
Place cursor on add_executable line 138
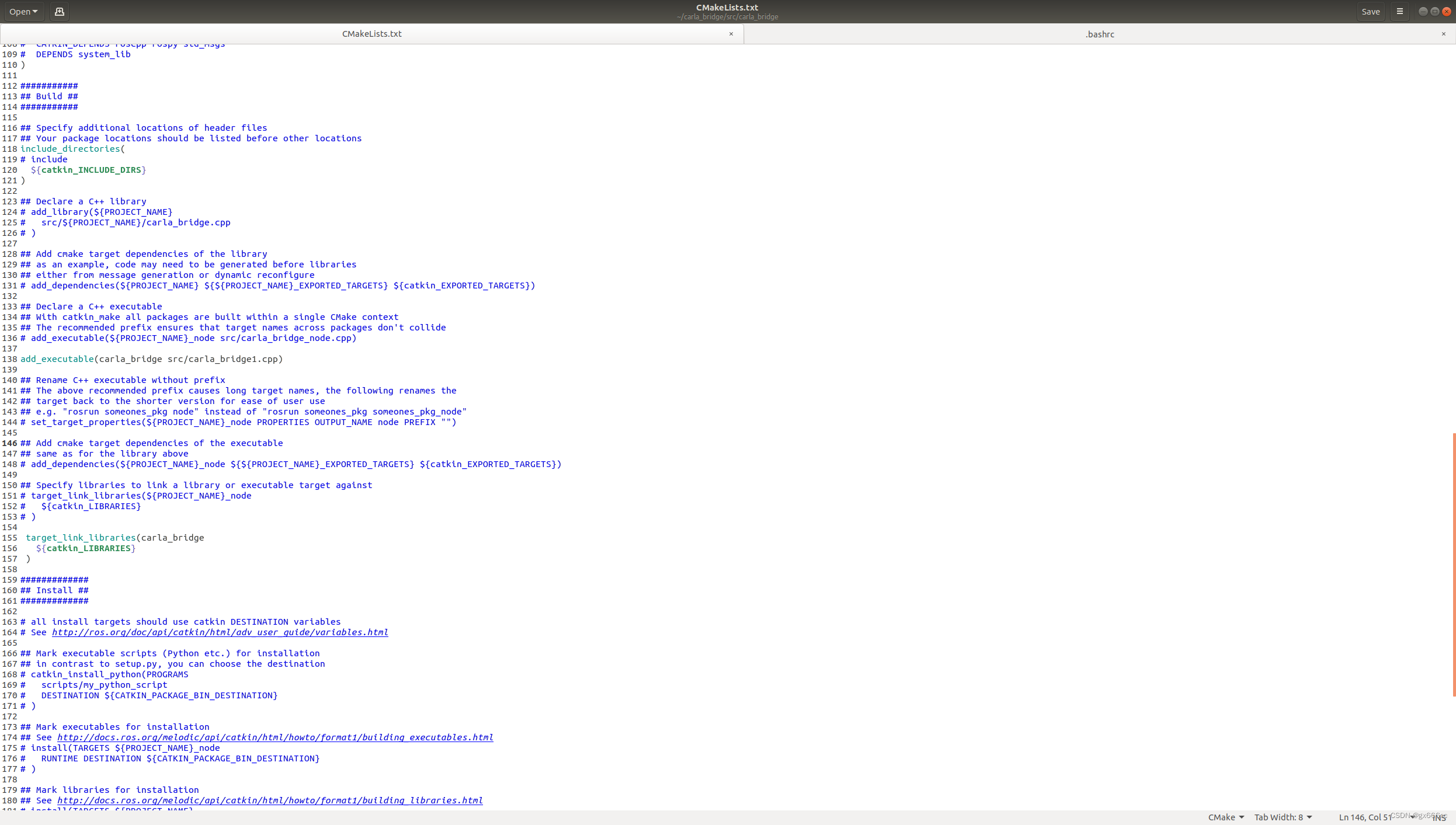152,359
